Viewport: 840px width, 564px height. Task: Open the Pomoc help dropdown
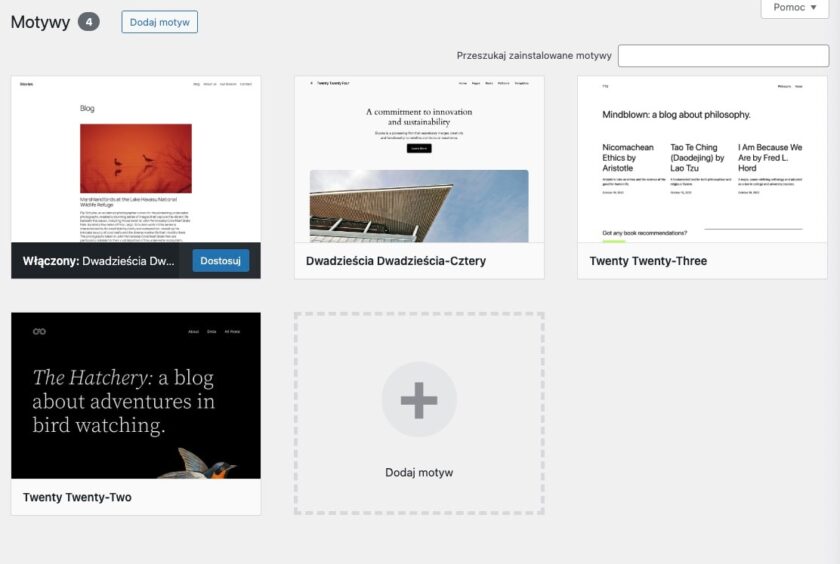click(x=794, y=8)
